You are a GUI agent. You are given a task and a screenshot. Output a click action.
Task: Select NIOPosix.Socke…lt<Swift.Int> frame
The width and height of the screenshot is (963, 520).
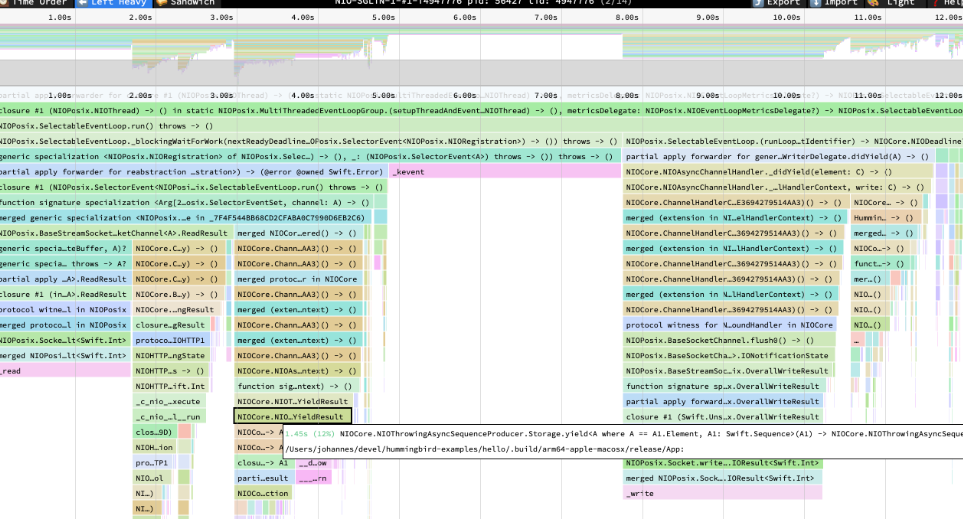[65, 341]
